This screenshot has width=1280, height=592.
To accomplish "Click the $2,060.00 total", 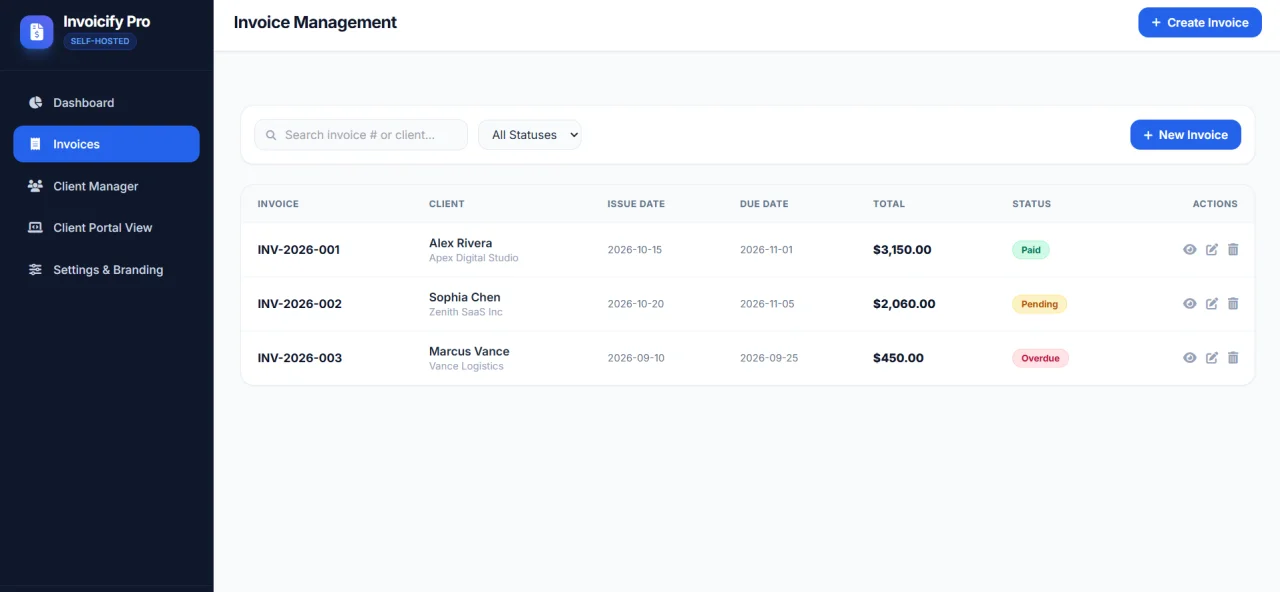I will (x=904, y=304).
